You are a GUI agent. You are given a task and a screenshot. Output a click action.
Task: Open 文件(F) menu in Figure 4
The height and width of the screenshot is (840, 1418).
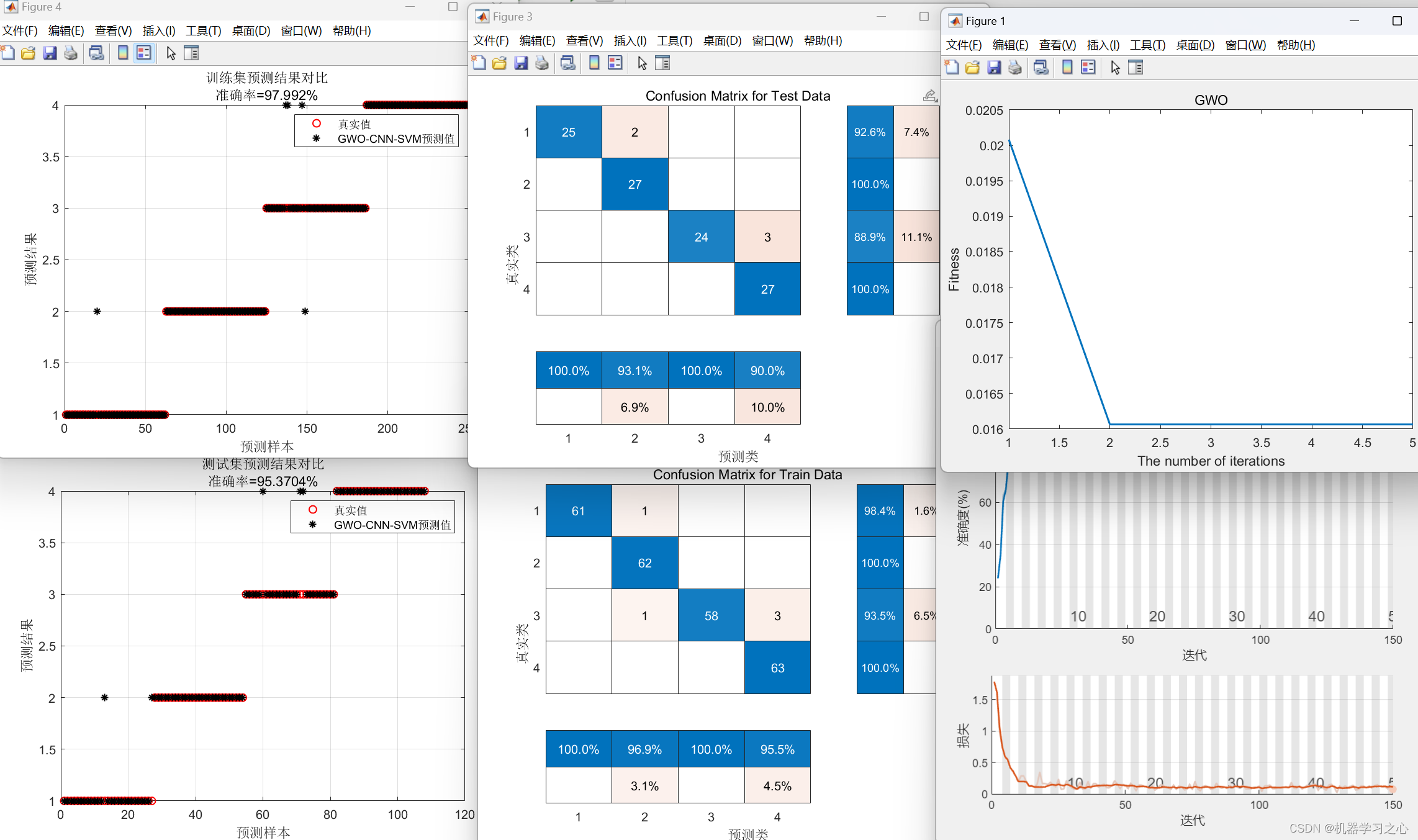(20, 31)
